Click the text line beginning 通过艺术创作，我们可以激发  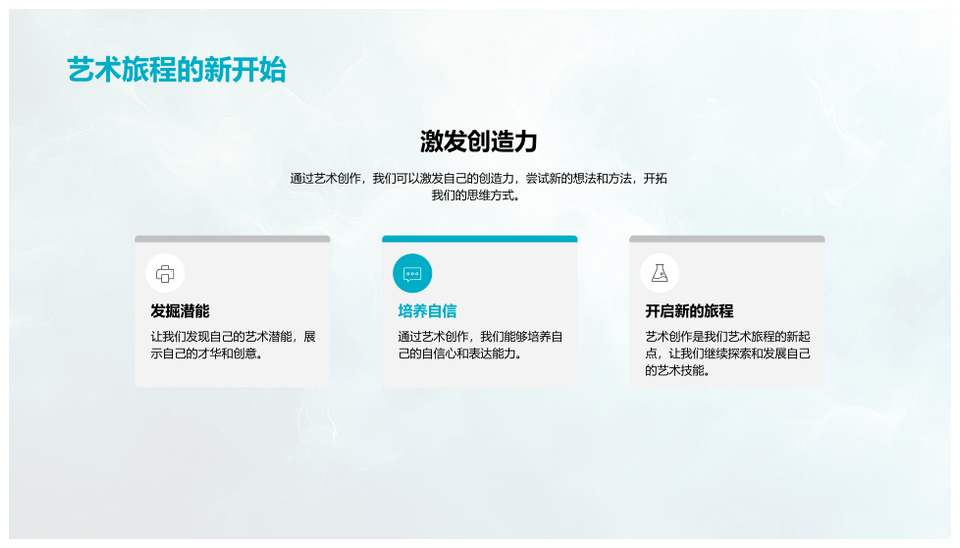tap(479, 178)
